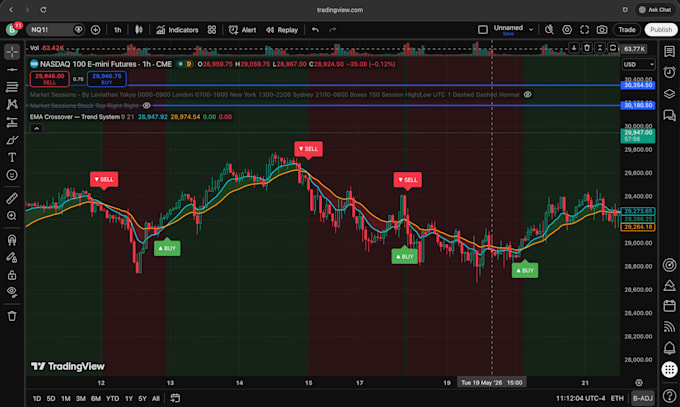The image size is (680, 407).
Task: Open the watchlist panel
Action: coord(669,51)
